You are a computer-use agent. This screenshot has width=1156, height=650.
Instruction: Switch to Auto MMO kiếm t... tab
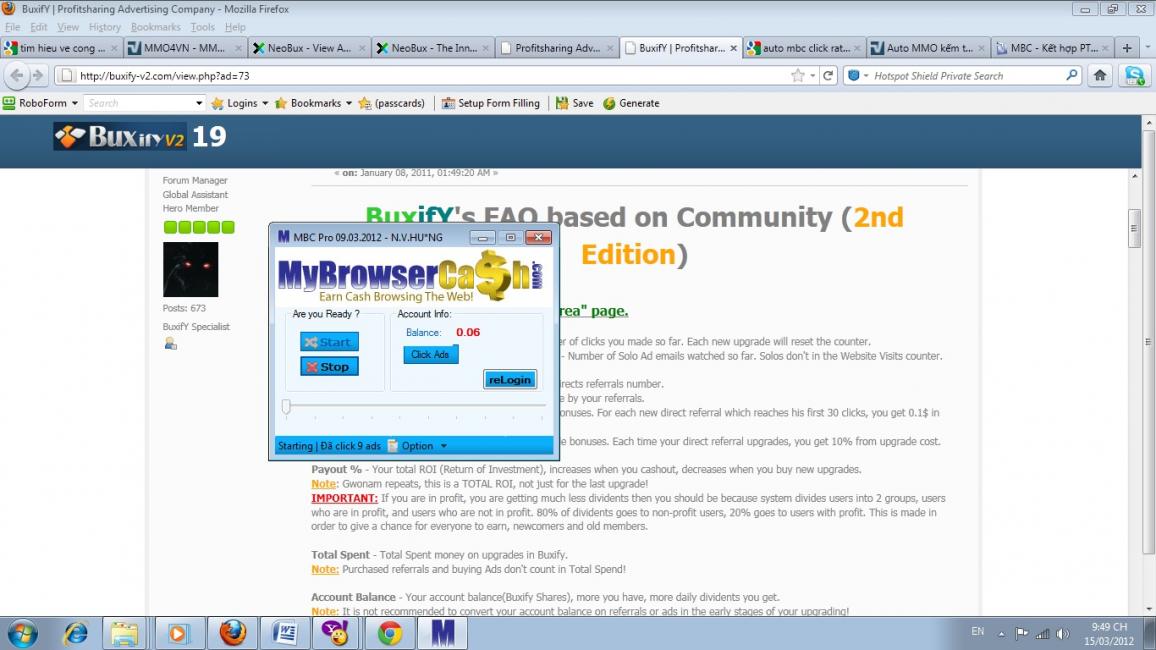pos(929,48)
